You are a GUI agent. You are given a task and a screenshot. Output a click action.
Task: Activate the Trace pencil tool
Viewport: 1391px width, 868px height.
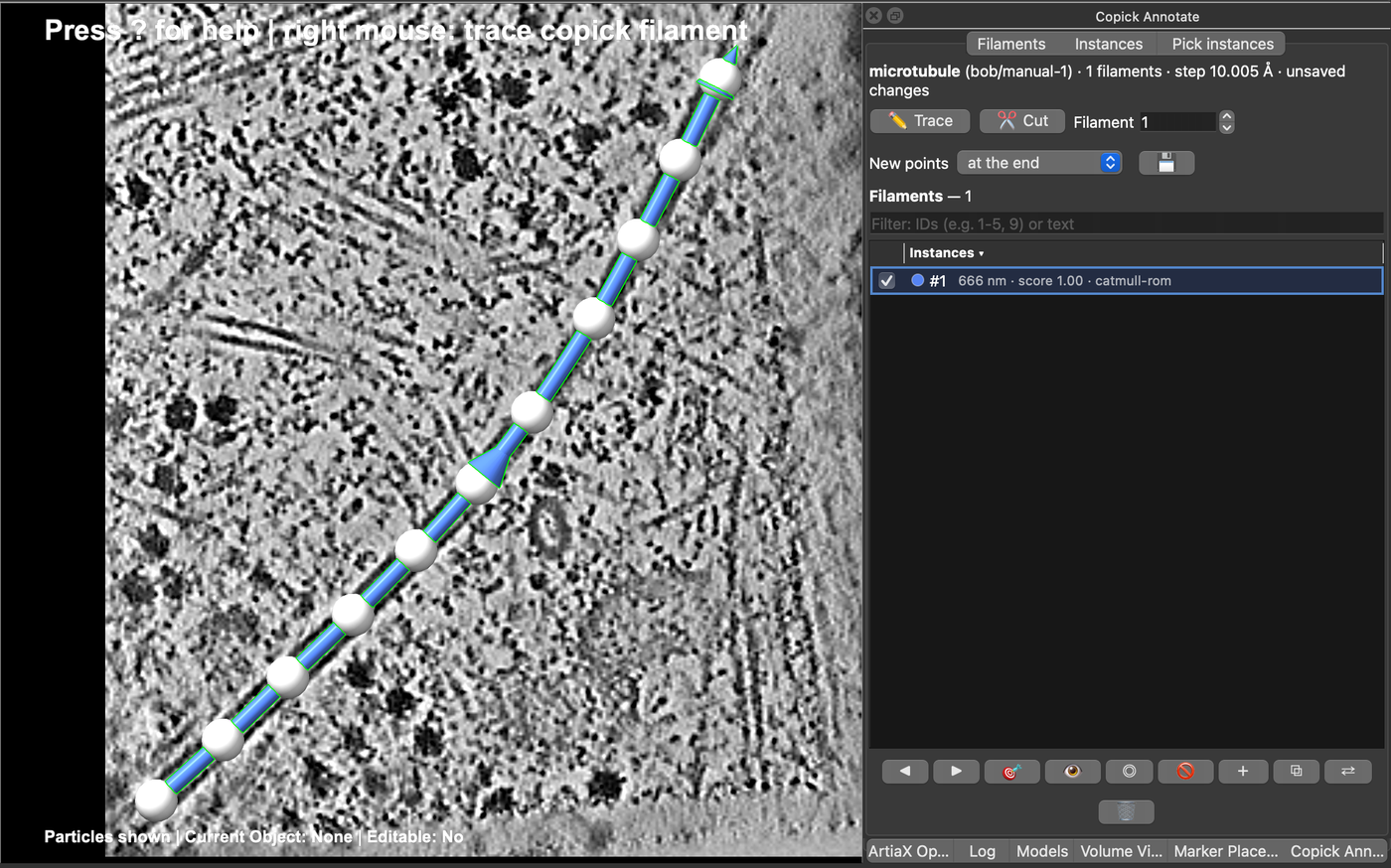[920, 121]
